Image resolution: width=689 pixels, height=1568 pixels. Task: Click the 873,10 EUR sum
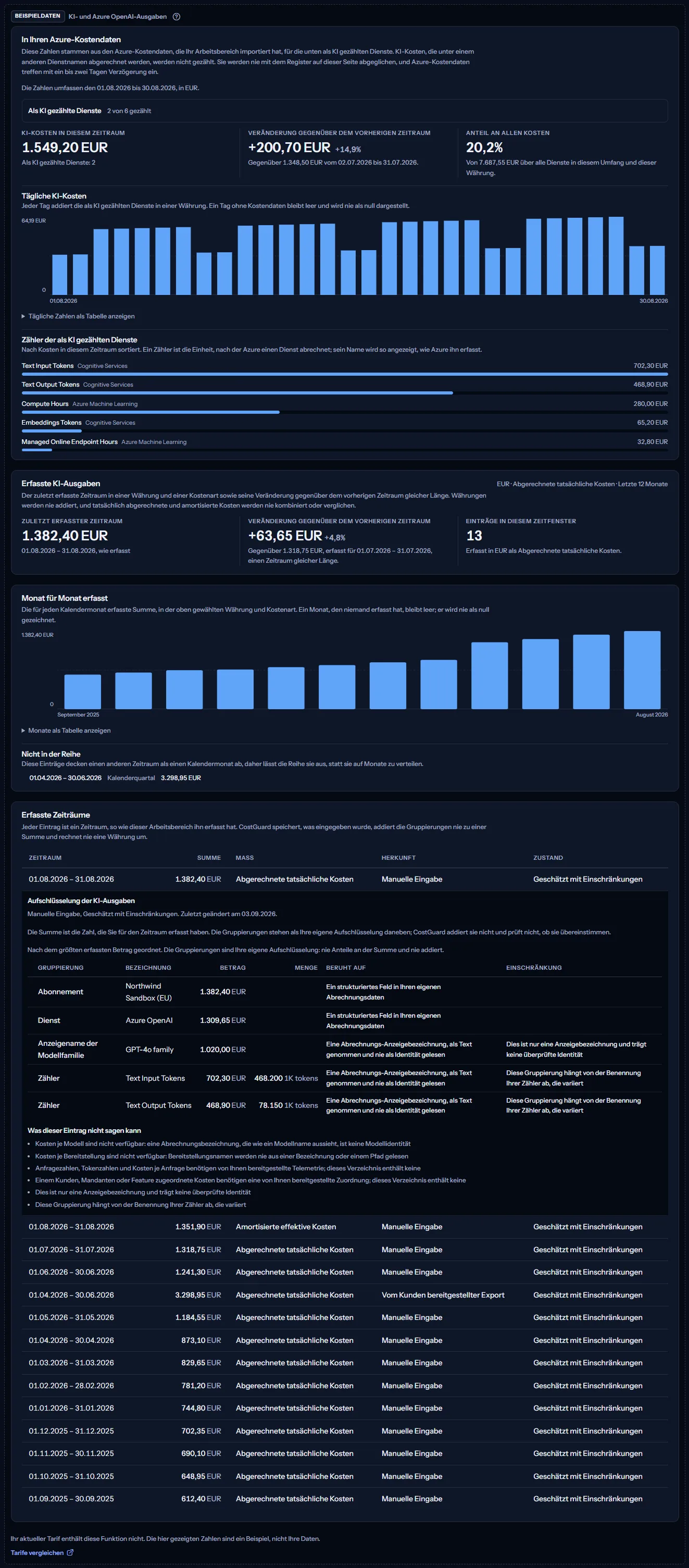point(202,1340)
